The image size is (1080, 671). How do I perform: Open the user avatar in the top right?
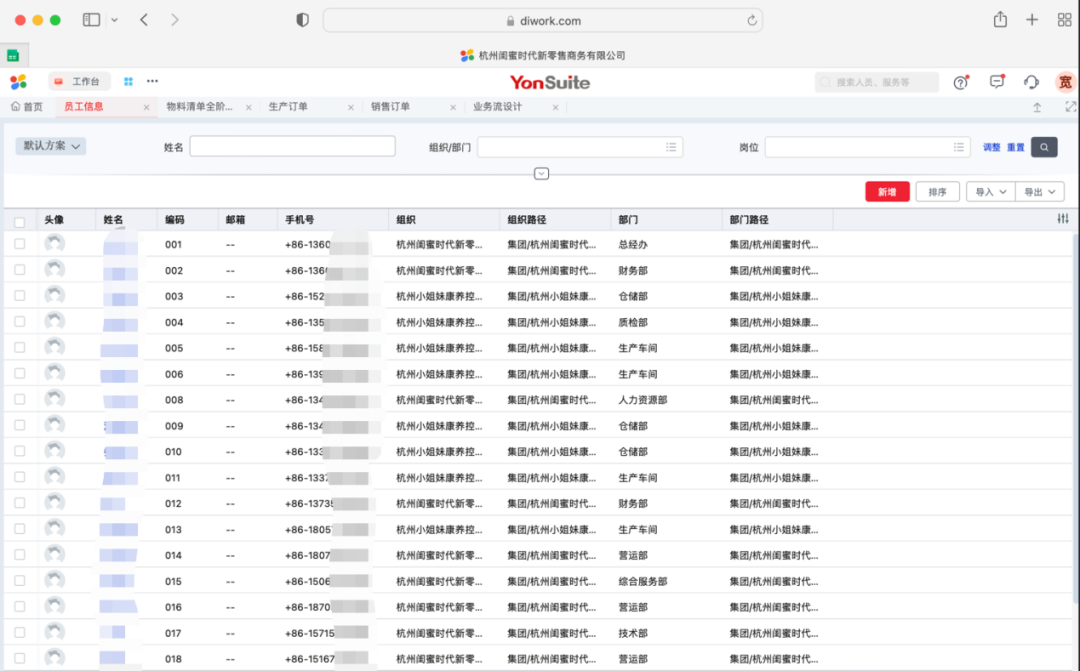click(x=1066, y=82)
